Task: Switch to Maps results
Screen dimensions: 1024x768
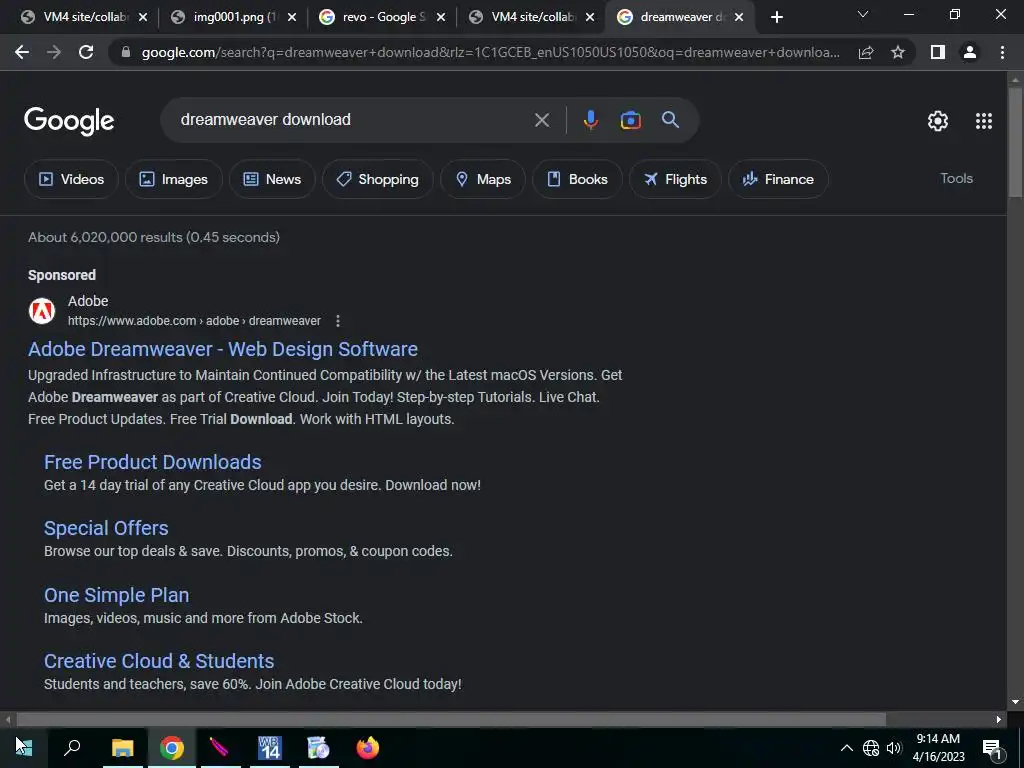Action: pos(483,179)
